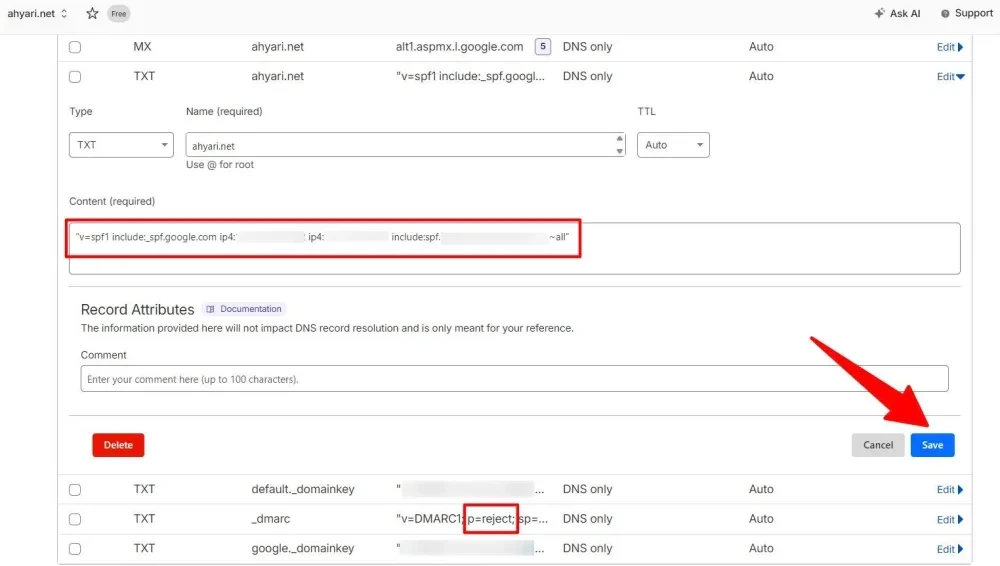Screen dimensions: 1000x566
Task: Edit the MX alt1.aspmx.l.google.com record
Action: [x=950, y=47]
